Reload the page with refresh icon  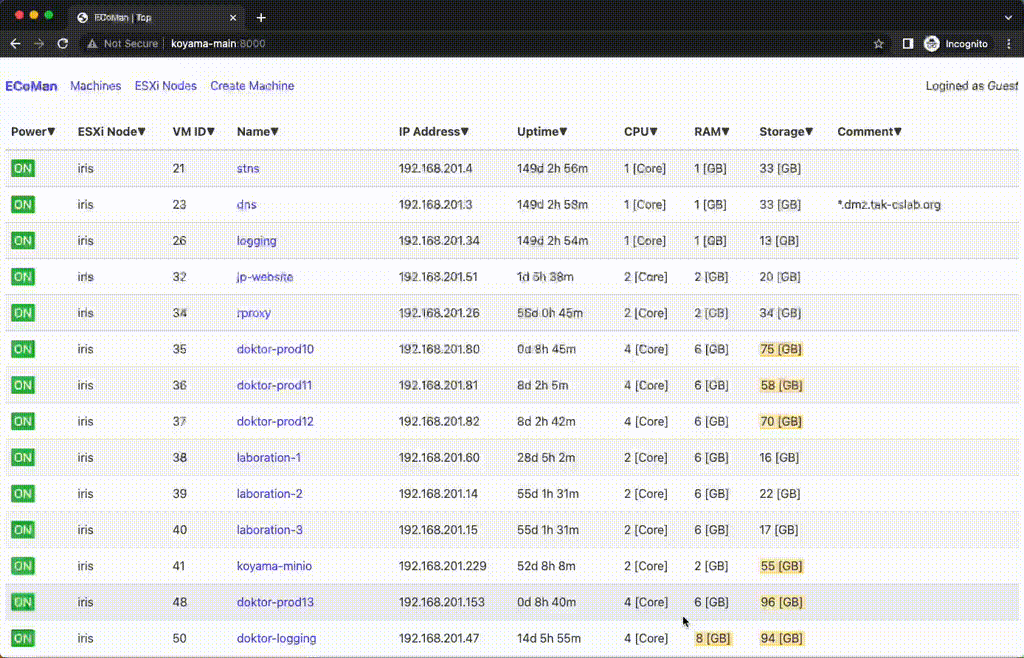63,44
